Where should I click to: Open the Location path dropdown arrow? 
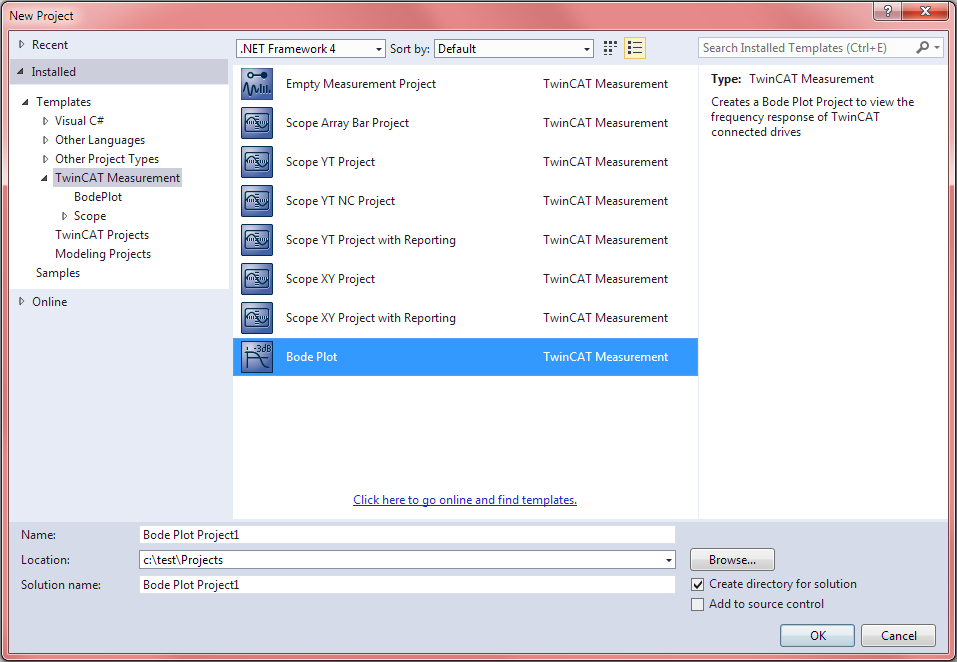point(669,560)
